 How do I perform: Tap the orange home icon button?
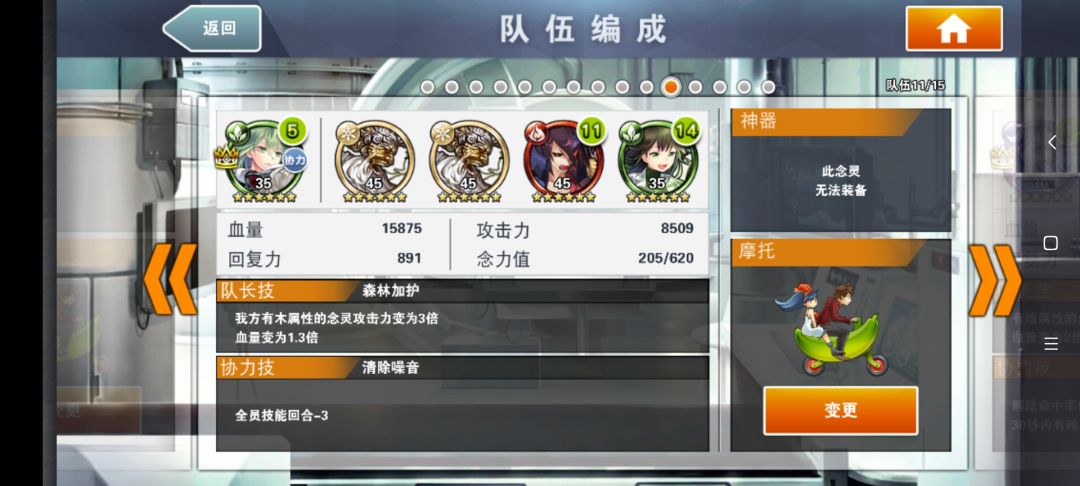click(953, 28)
